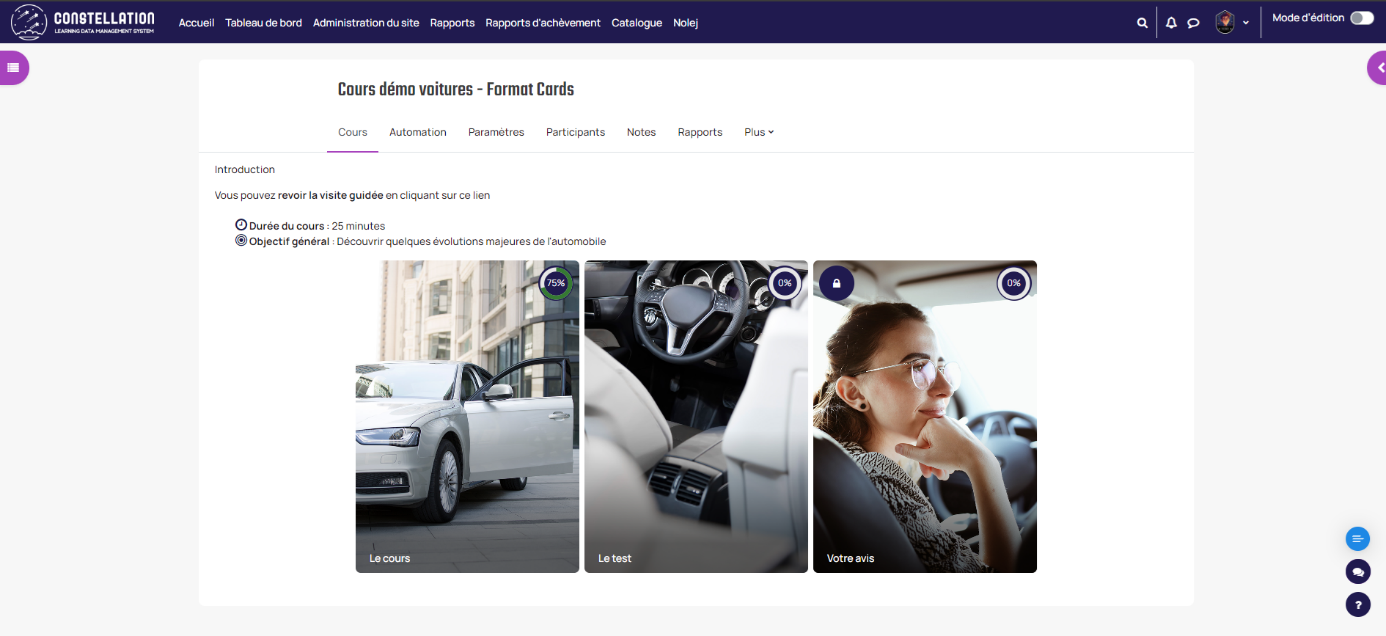This screenshot has width=1386, height=636.
Task: Click the lock icon on Votre avis card
Action: coord(836,283)
